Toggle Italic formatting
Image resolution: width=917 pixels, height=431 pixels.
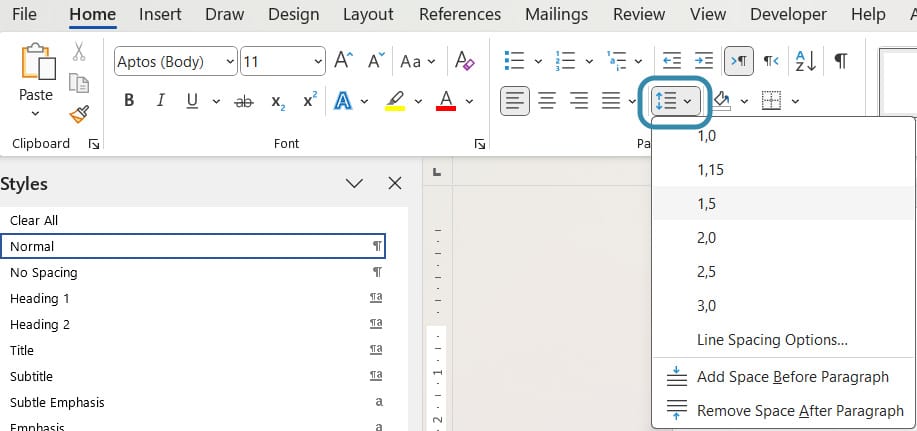pos(159,101)
